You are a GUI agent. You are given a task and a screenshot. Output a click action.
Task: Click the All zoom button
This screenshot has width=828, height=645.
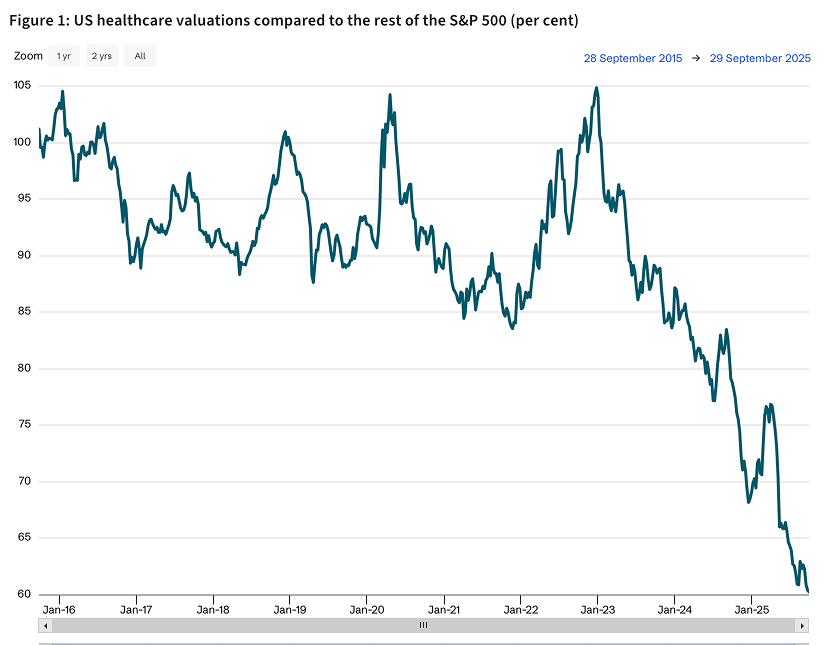click(x=139, y=56)
